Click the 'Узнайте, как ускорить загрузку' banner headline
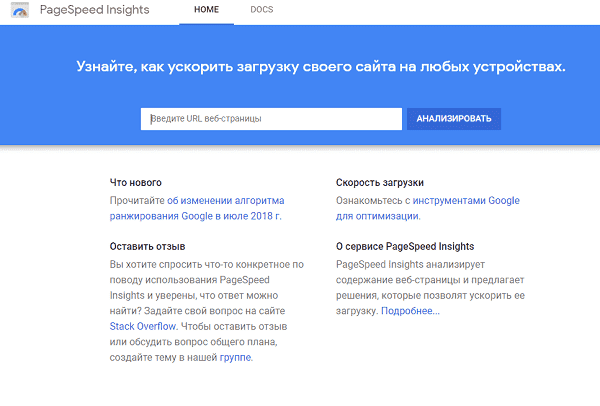600x406 pixels. point(321,67)
